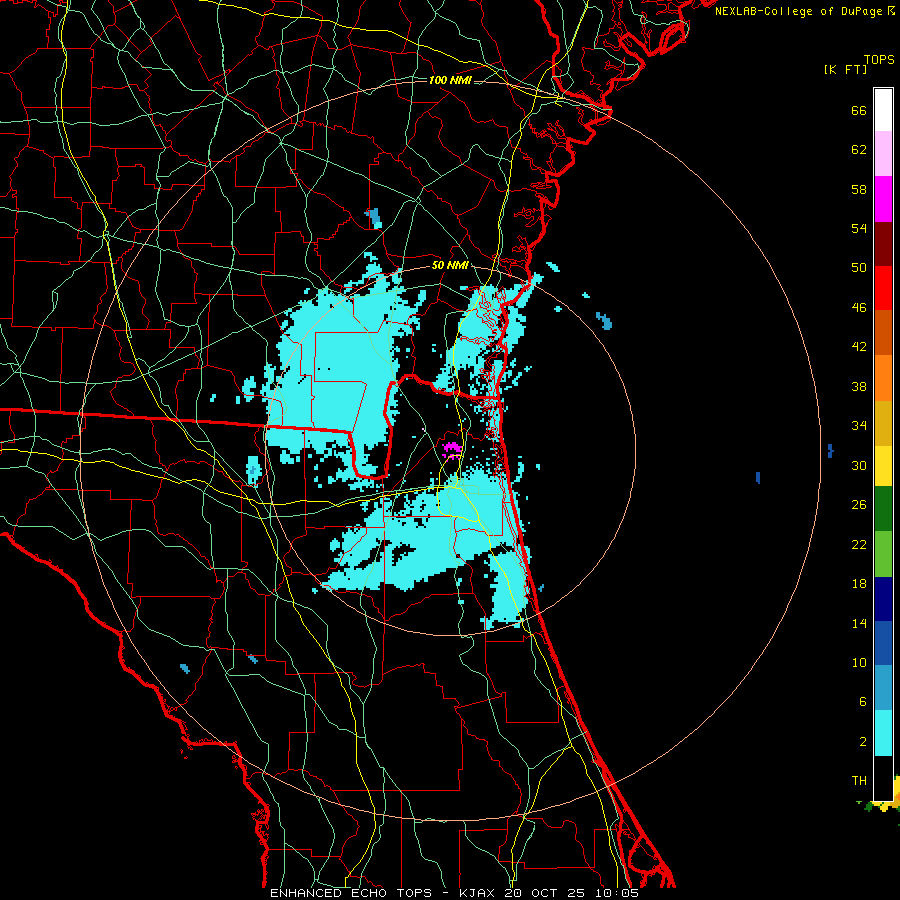Click the 2 value on the scale
The height and width of the screenshot is (900, 900).
point(863,742)
